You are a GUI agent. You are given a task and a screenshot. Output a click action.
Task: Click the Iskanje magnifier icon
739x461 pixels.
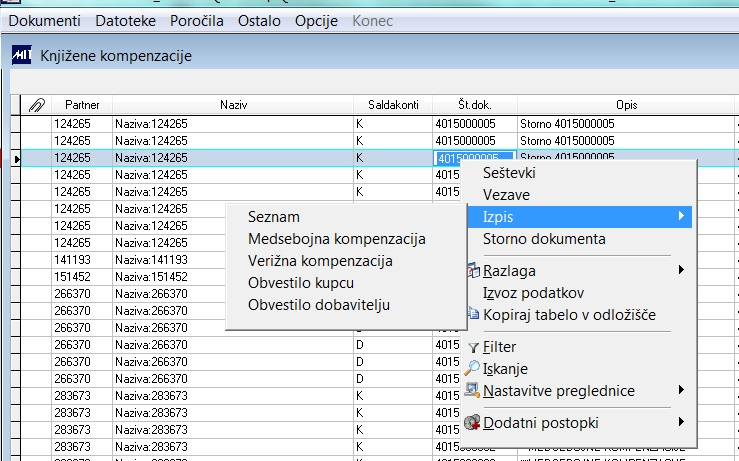pyautogui.click(x=472, y=368)
